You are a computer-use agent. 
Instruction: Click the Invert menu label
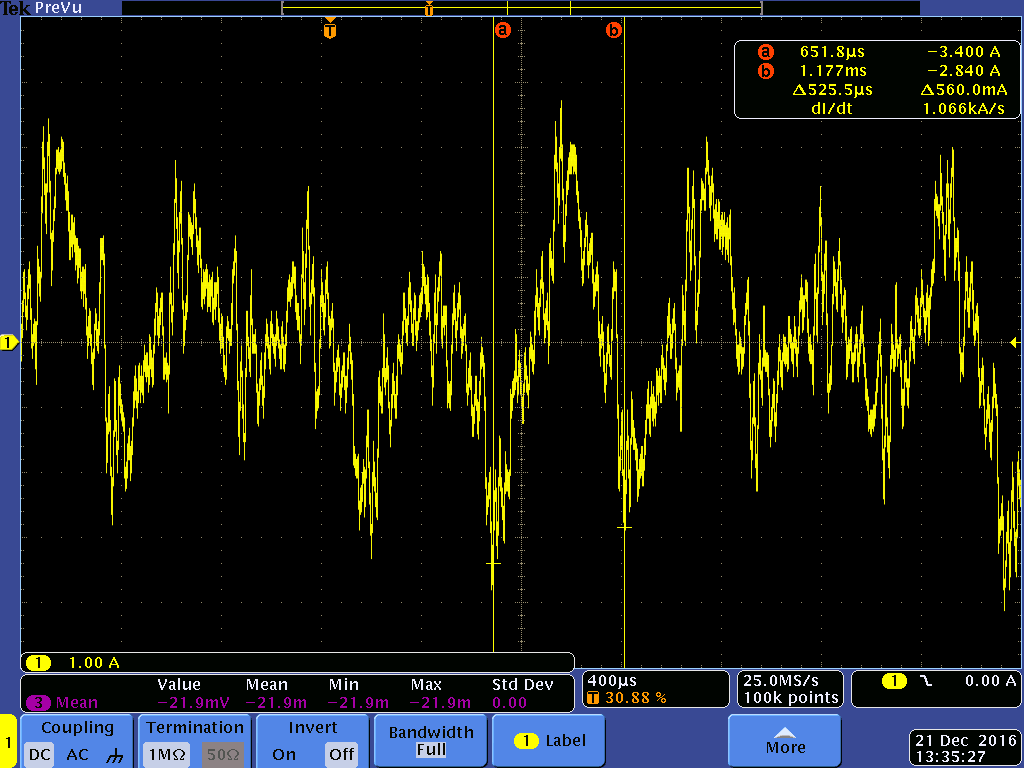tap(313, 728)
